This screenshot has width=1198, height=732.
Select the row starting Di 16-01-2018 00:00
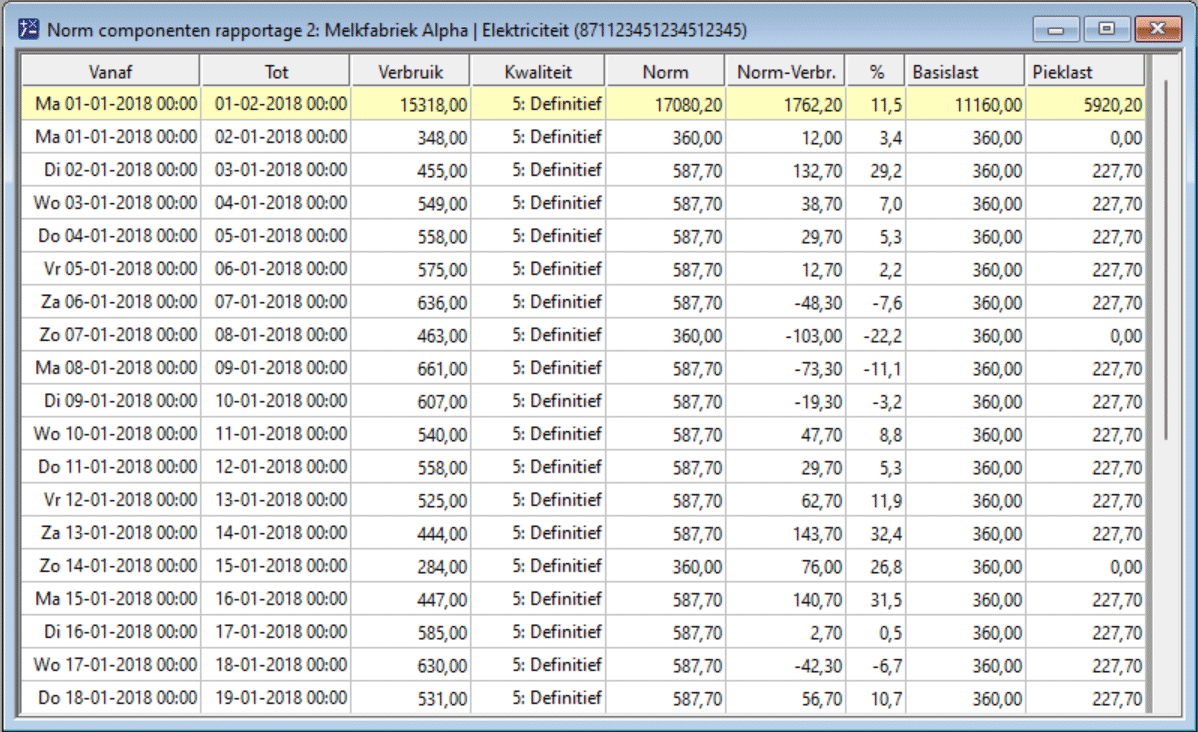point(583,632)
